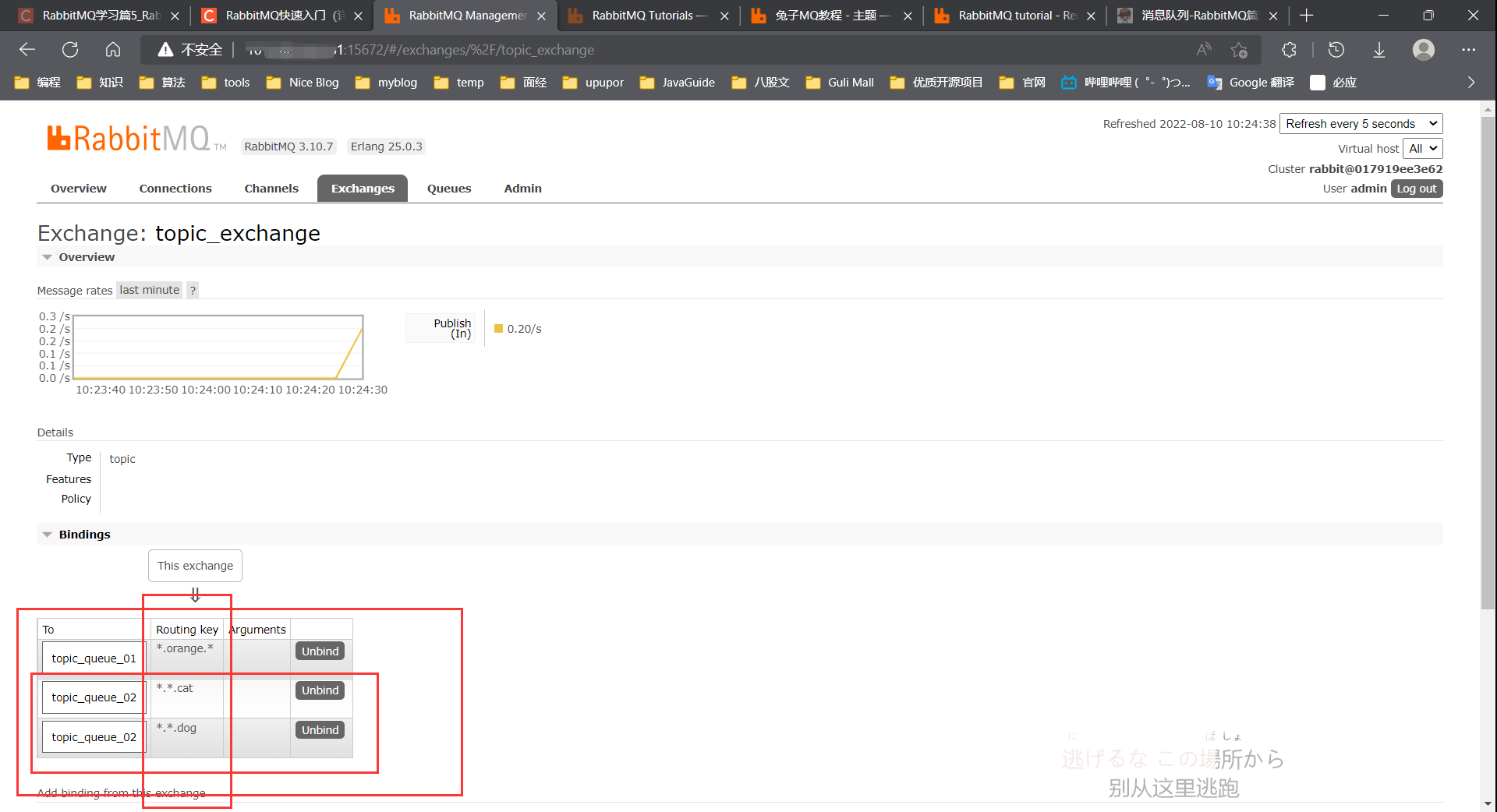
Task: Open browser extensions puzzle icon
Action: coord(1289,50)
